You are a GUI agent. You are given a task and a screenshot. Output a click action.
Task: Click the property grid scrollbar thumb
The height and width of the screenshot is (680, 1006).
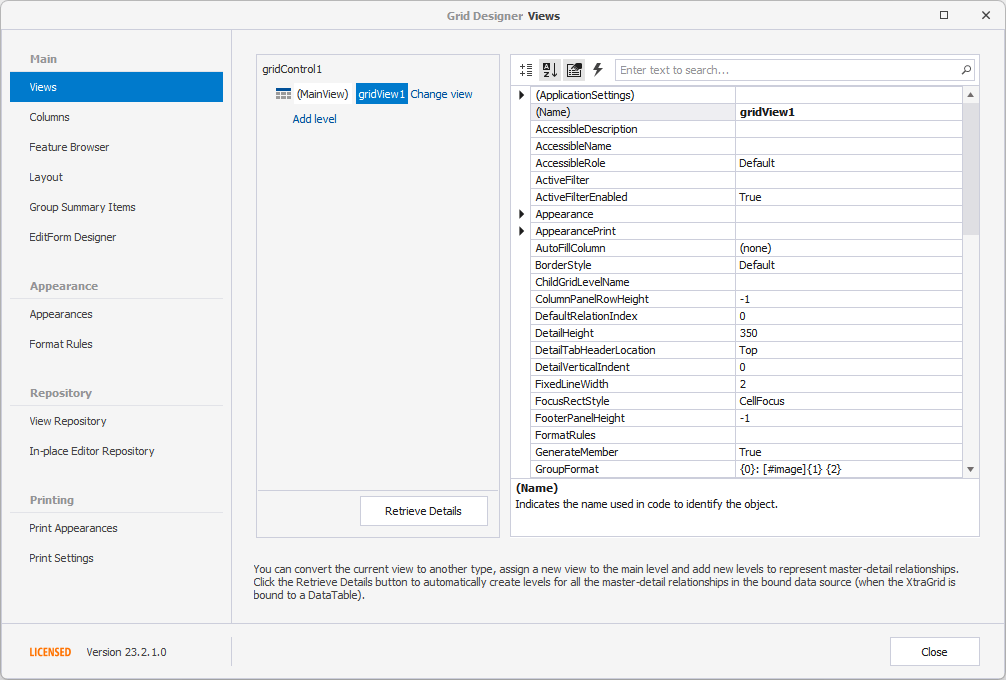click(971, 169)
